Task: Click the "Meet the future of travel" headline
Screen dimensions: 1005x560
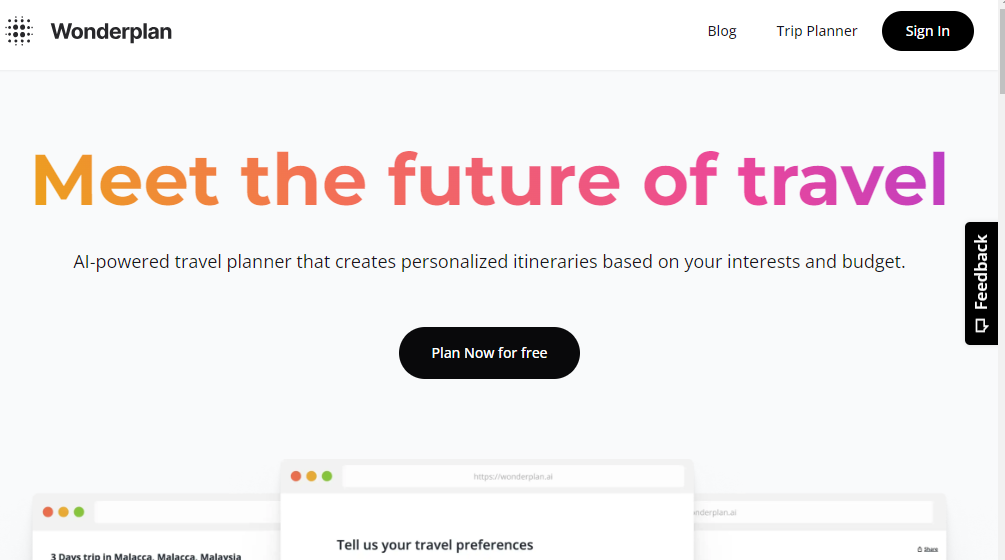Action: click(x=489, y=180)
